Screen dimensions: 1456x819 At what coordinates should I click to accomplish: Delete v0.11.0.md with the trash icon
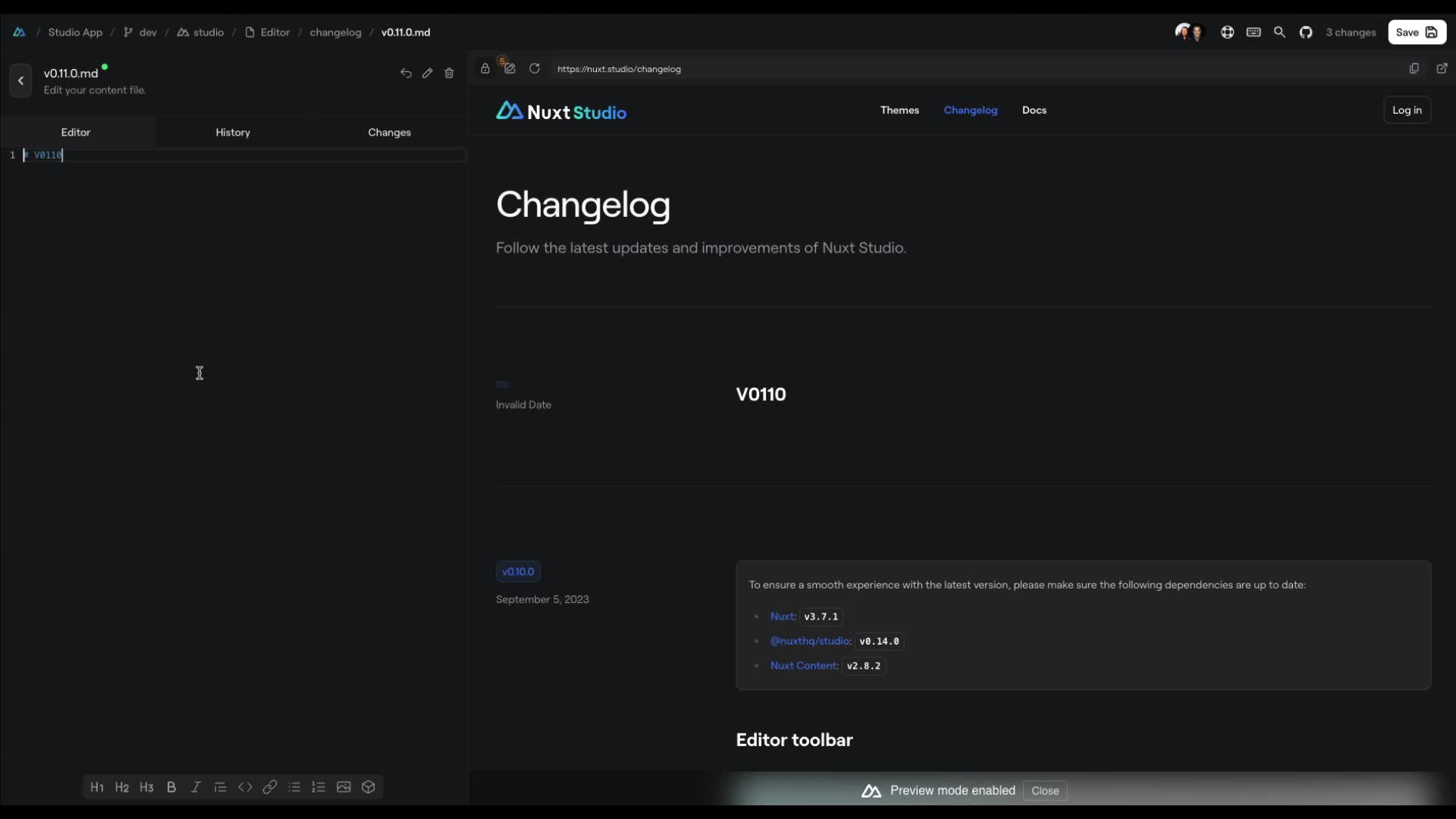point(449,73)
